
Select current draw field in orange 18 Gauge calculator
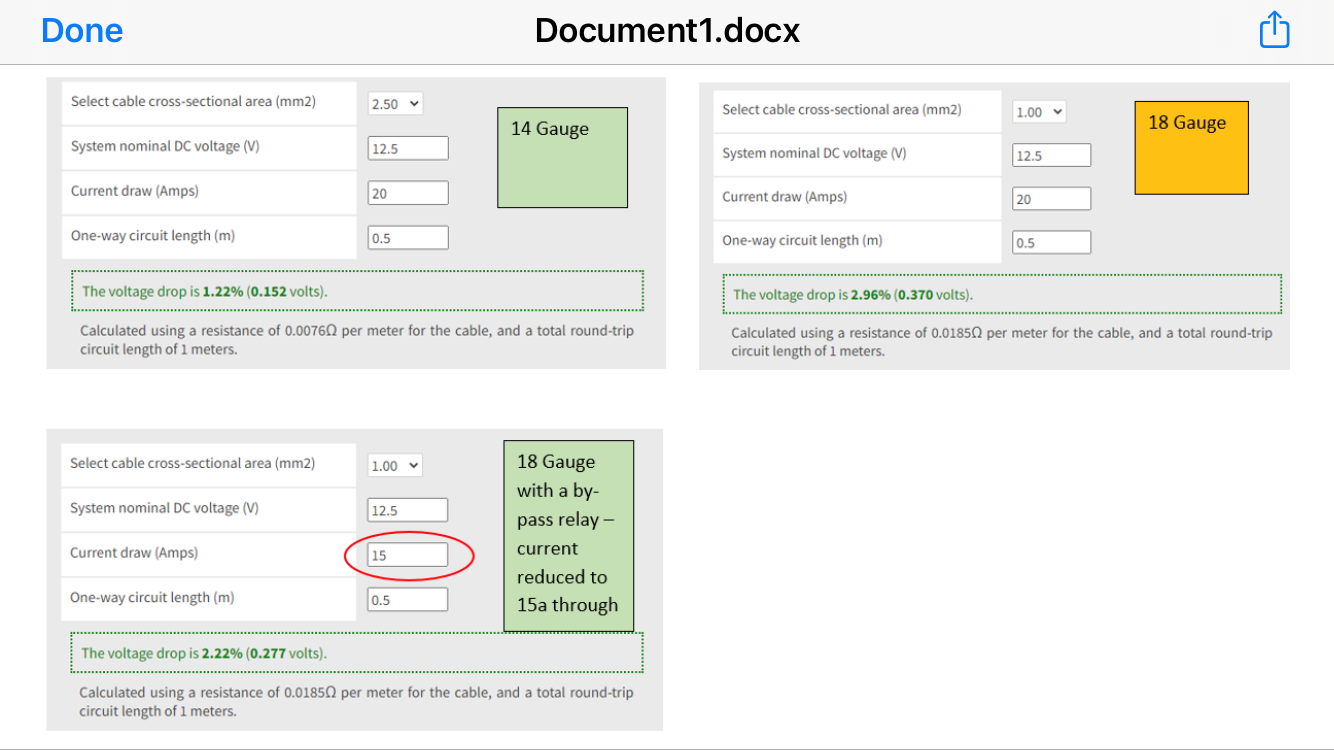[1051, 199]
